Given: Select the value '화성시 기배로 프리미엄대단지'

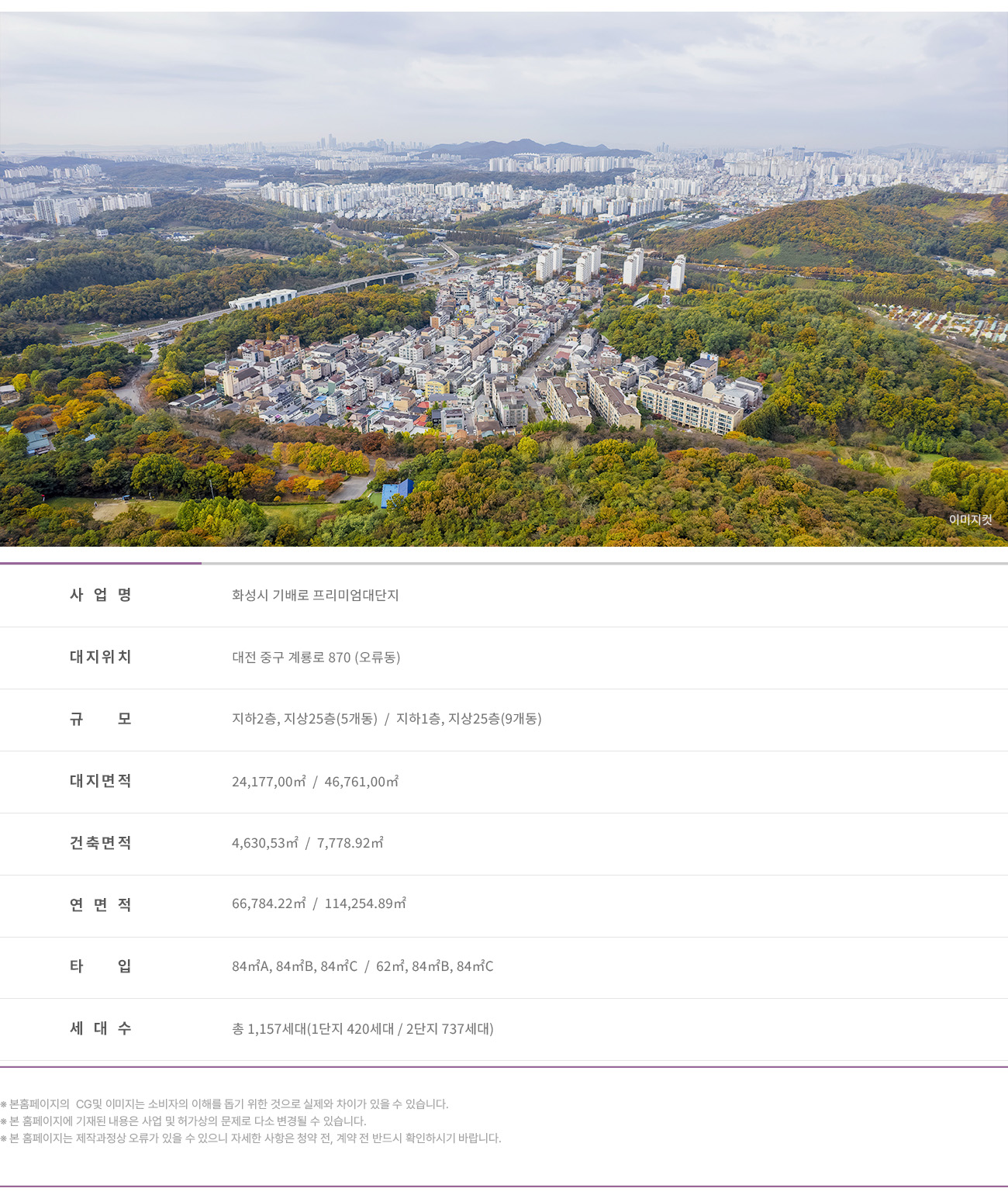Looking at the screenshot, I should (315, 595).
